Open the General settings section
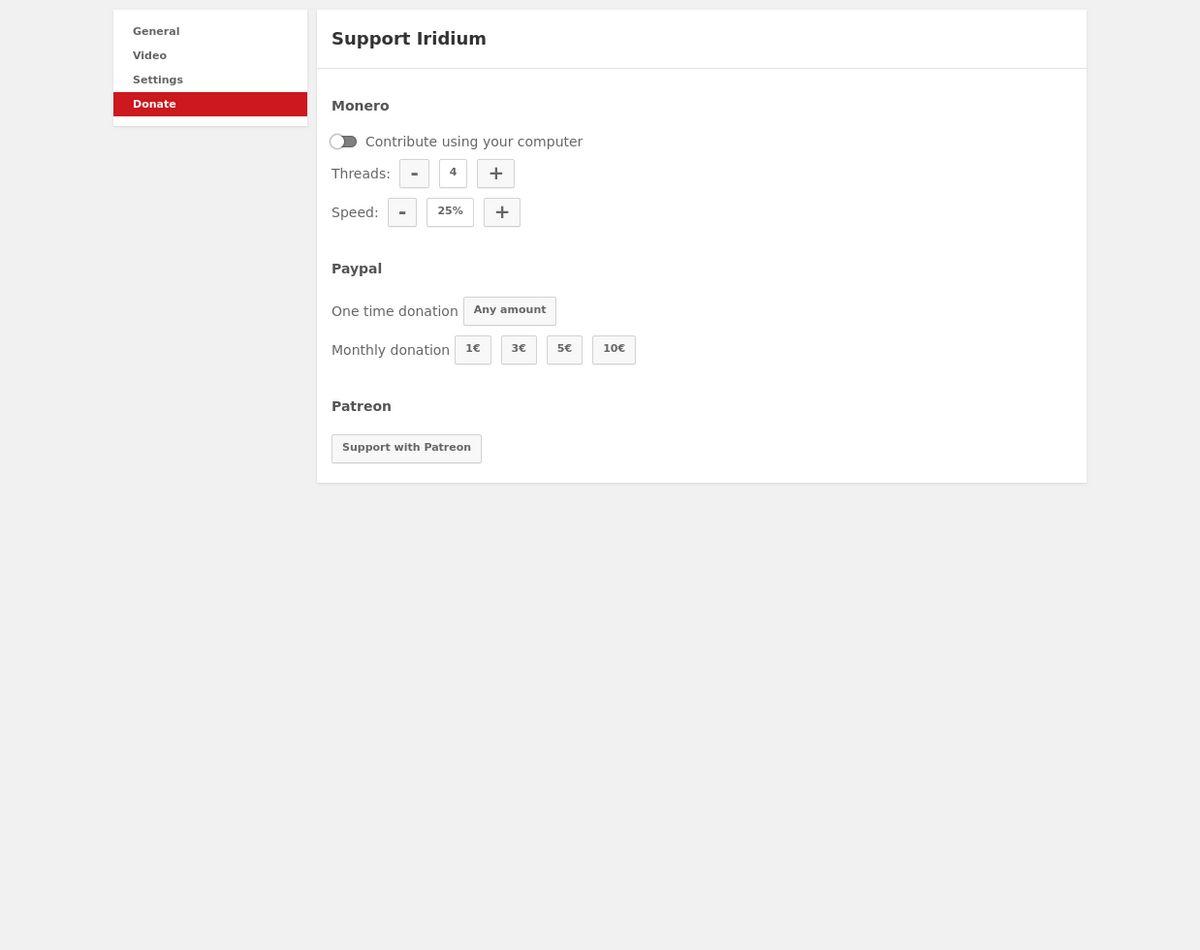1200x950 pixels. click(x=210, y=31)
